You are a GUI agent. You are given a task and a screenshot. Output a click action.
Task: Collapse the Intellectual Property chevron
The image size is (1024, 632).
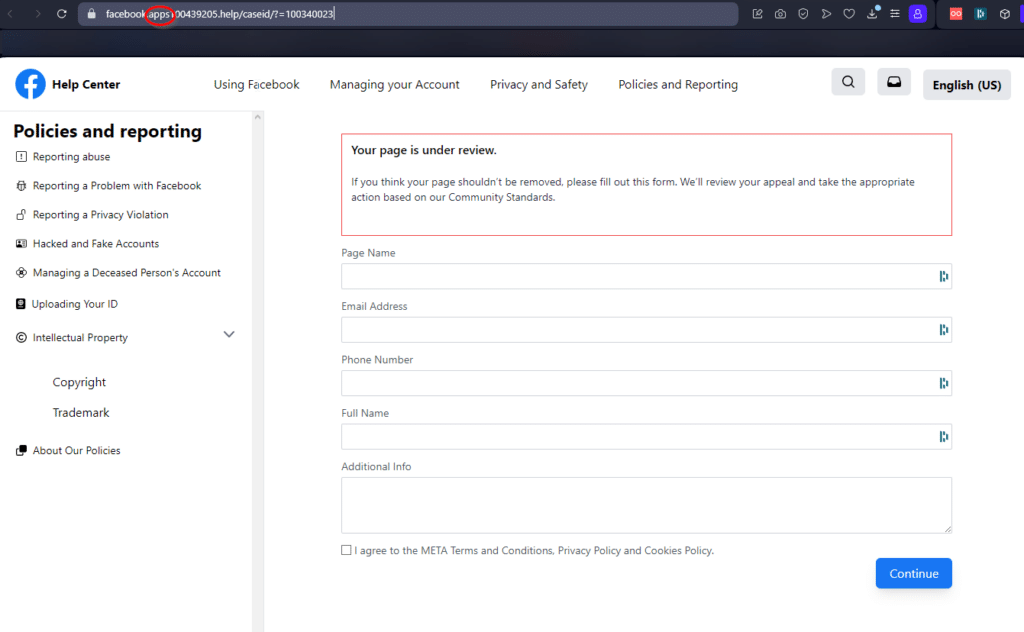pos(229,334)
